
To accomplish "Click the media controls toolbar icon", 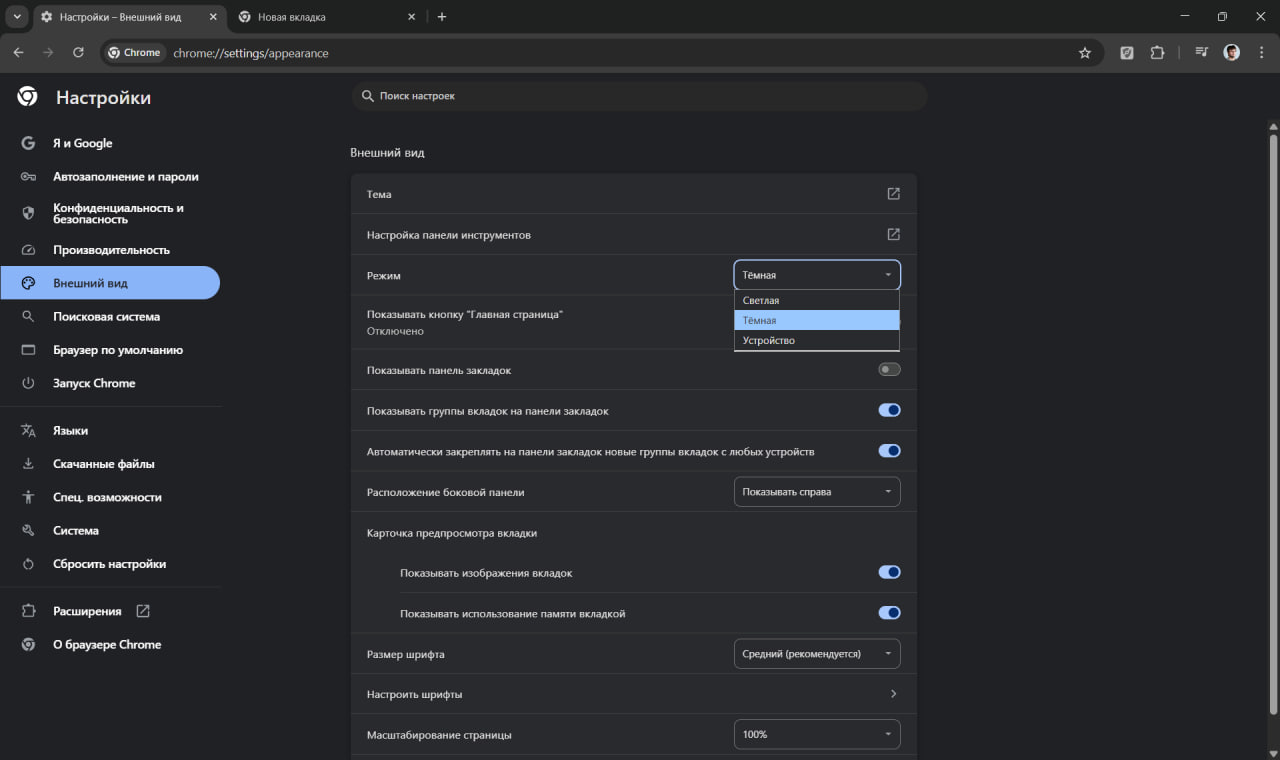I will pyautogui.click(x=1201, y=53).
